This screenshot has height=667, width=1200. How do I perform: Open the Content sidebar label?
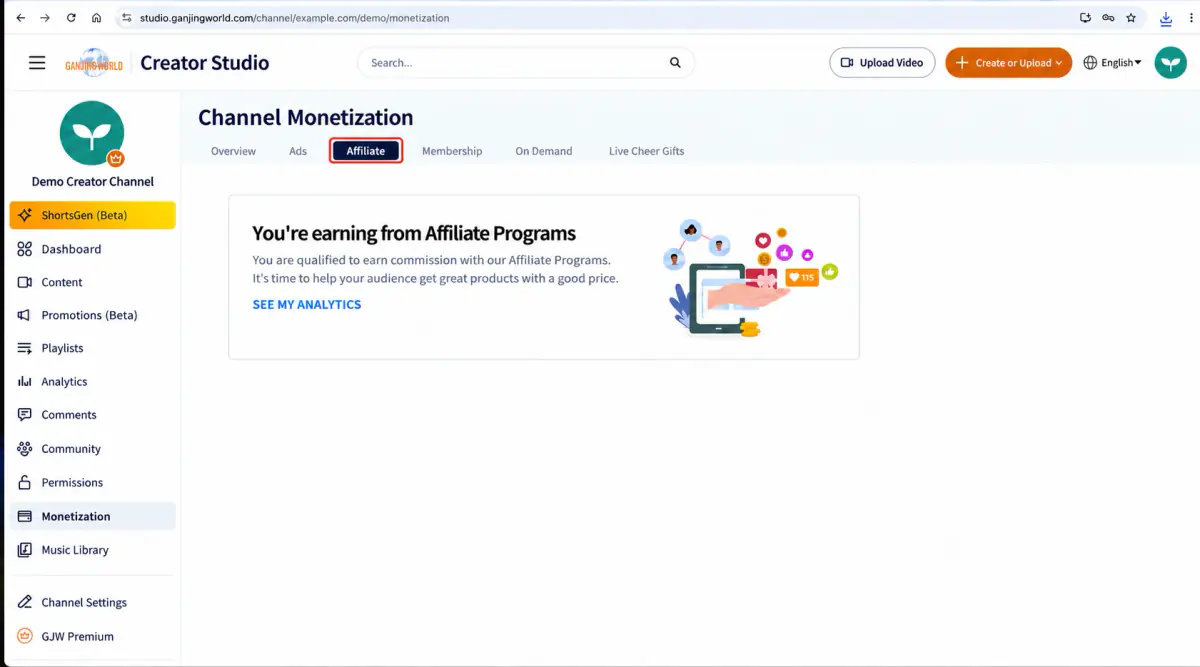tap(62, 282)
